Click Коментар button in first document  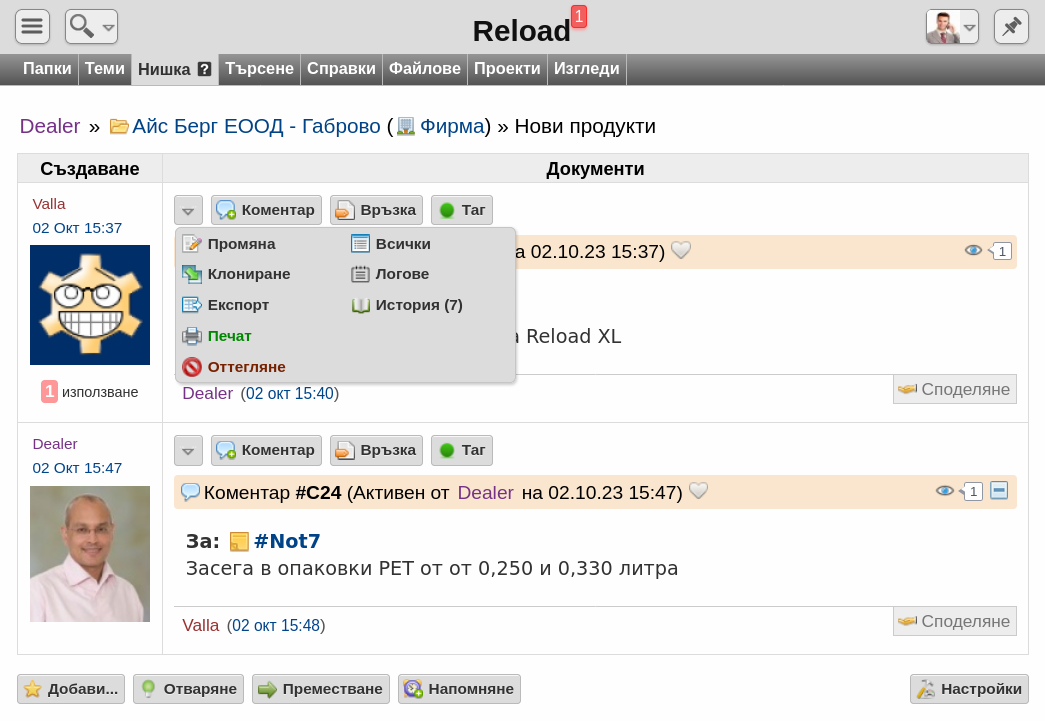[x=267, y=210]
